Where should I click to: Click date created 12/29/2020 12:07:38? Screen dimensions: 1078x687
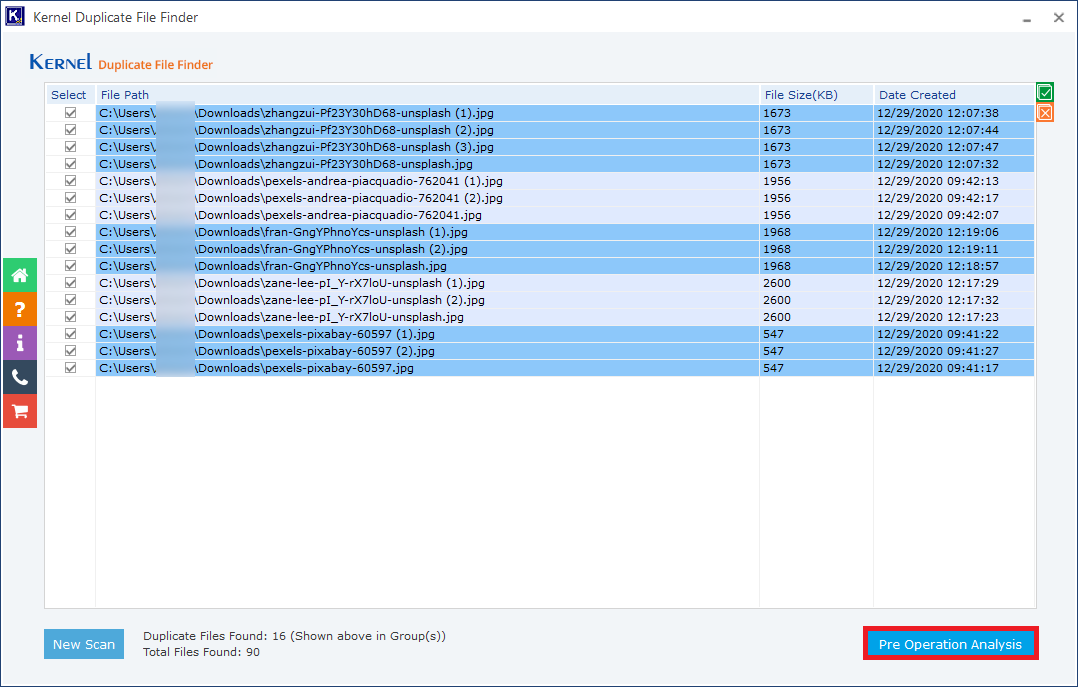point(938,113)
